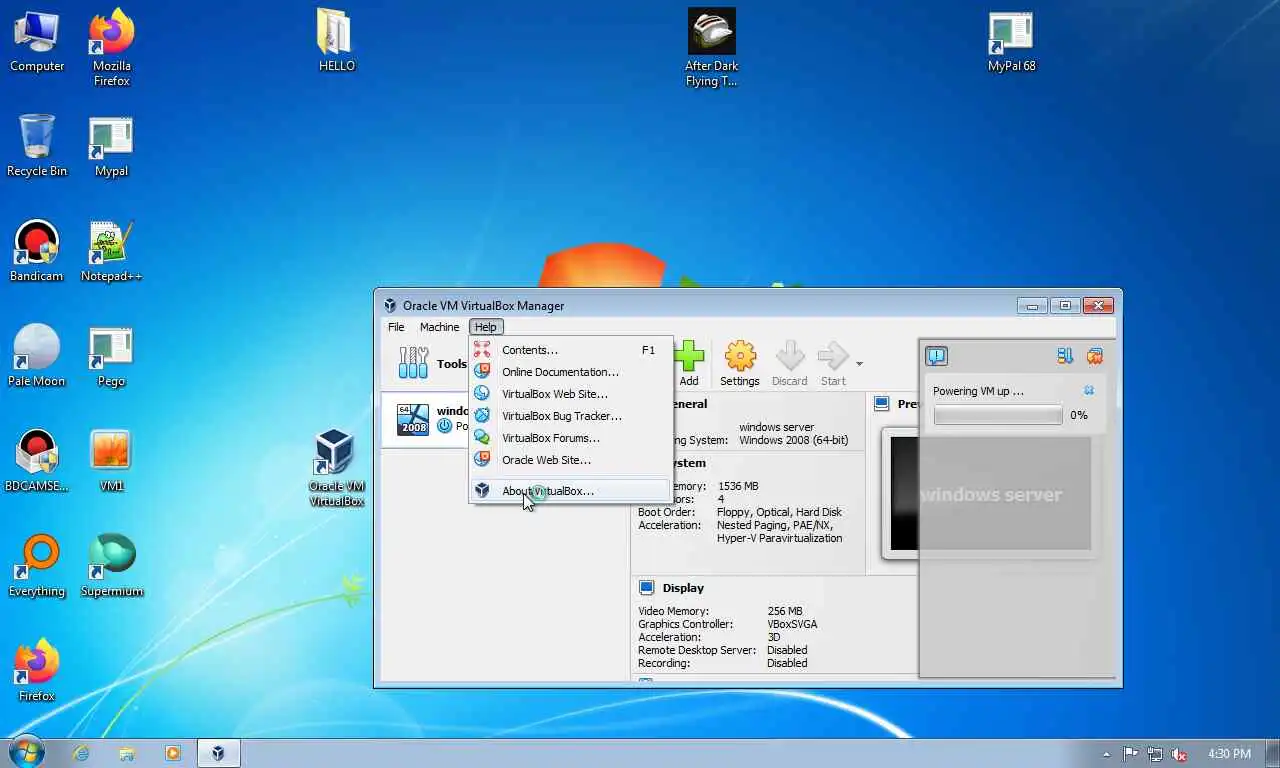
Task: Open Windows Media Player from taskbar
Action: click(x=172, y=753)
